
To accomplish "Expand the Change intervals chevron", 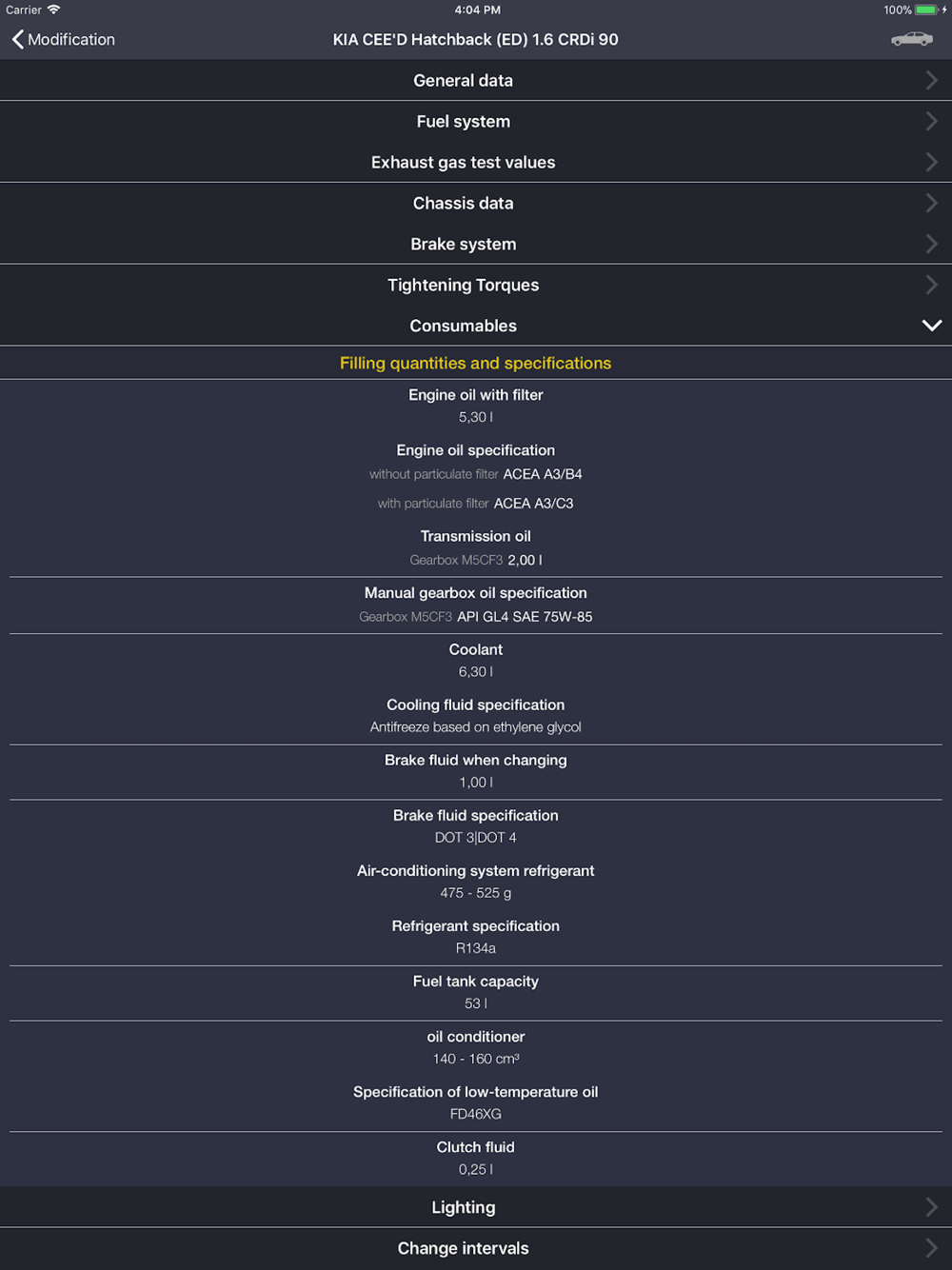I will [x=931, y=1248].
